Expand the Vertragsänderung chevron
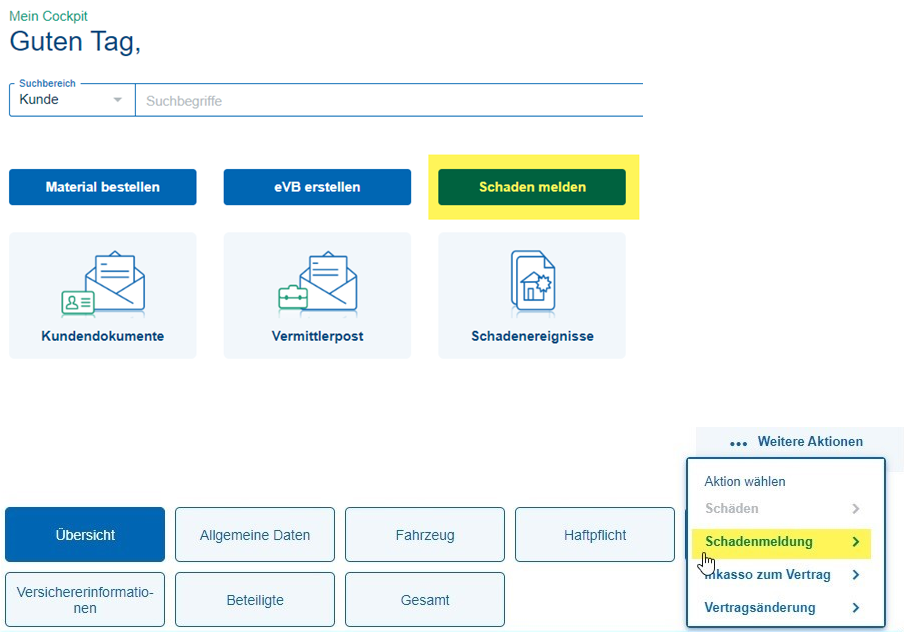This screenshot has height=632, width=904. (x=856, y=608)
